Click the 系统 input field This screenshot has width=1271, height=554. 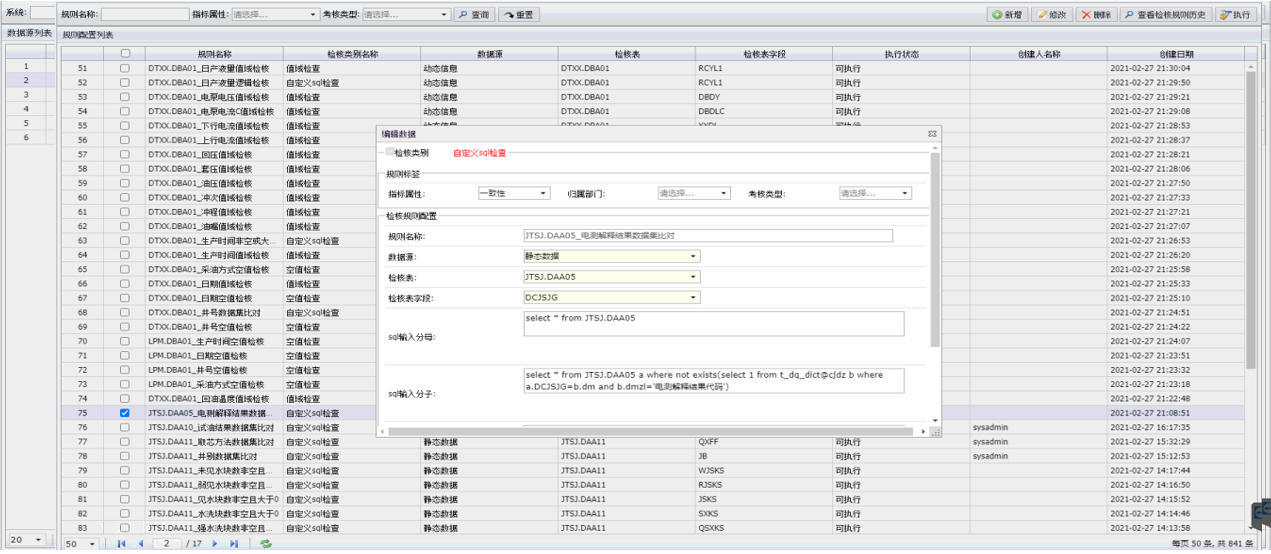[x=42, y=13]
